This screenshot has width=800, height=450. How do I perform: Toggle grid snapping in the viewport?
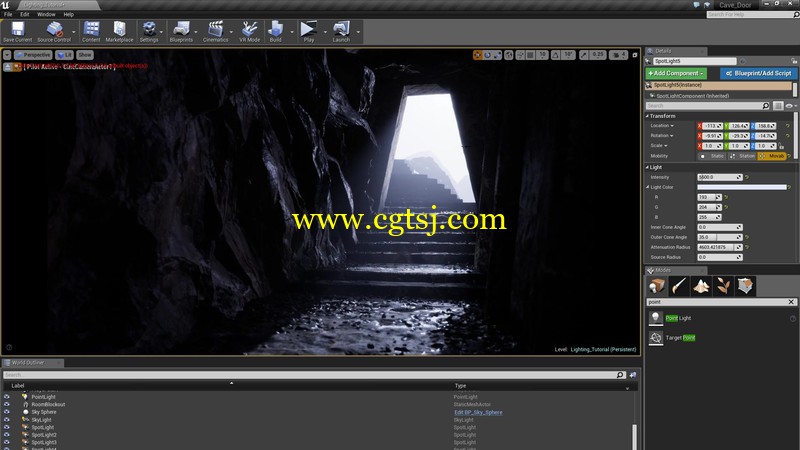(530, 55)
